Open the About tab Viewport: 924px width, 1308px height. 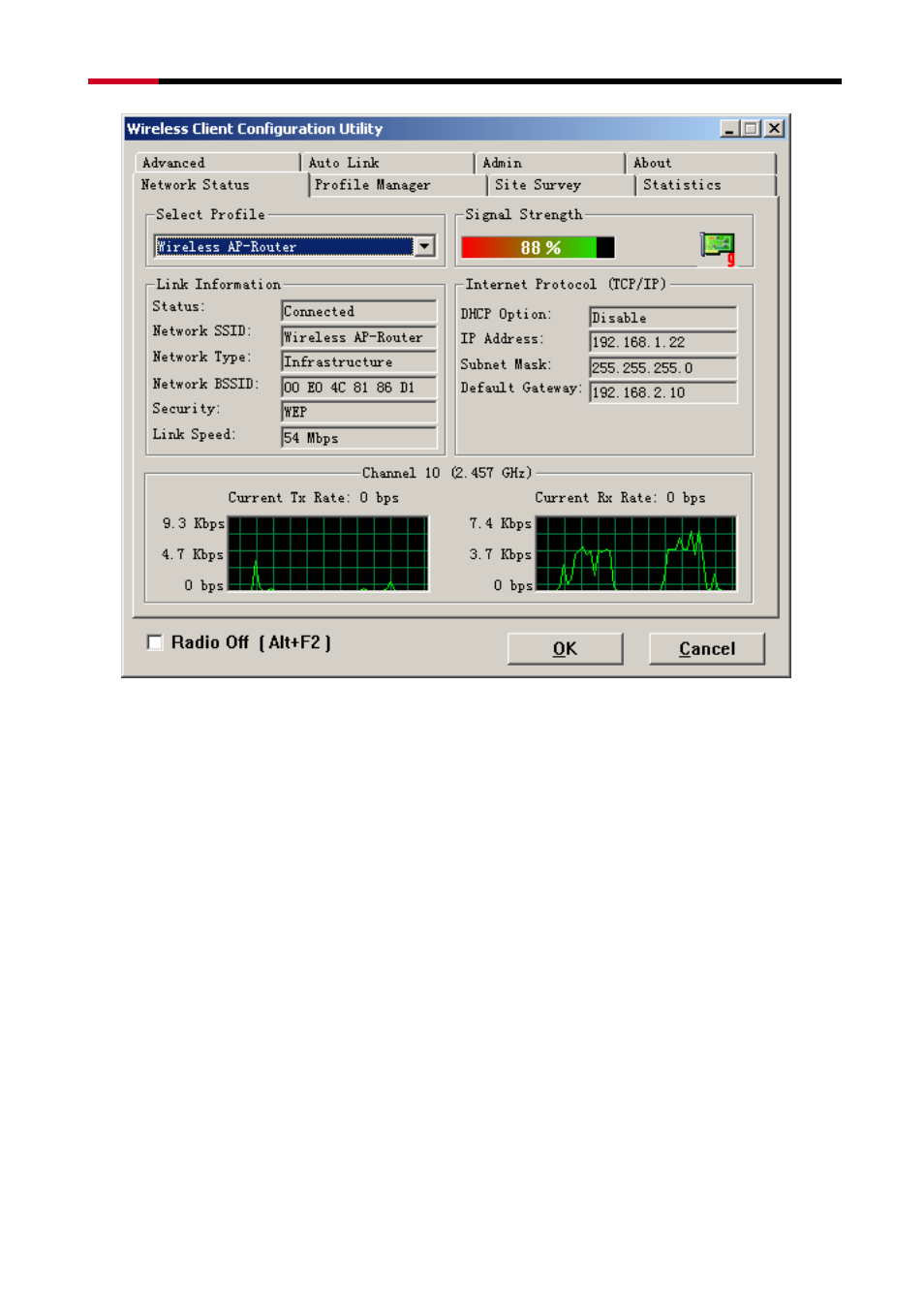701,163
